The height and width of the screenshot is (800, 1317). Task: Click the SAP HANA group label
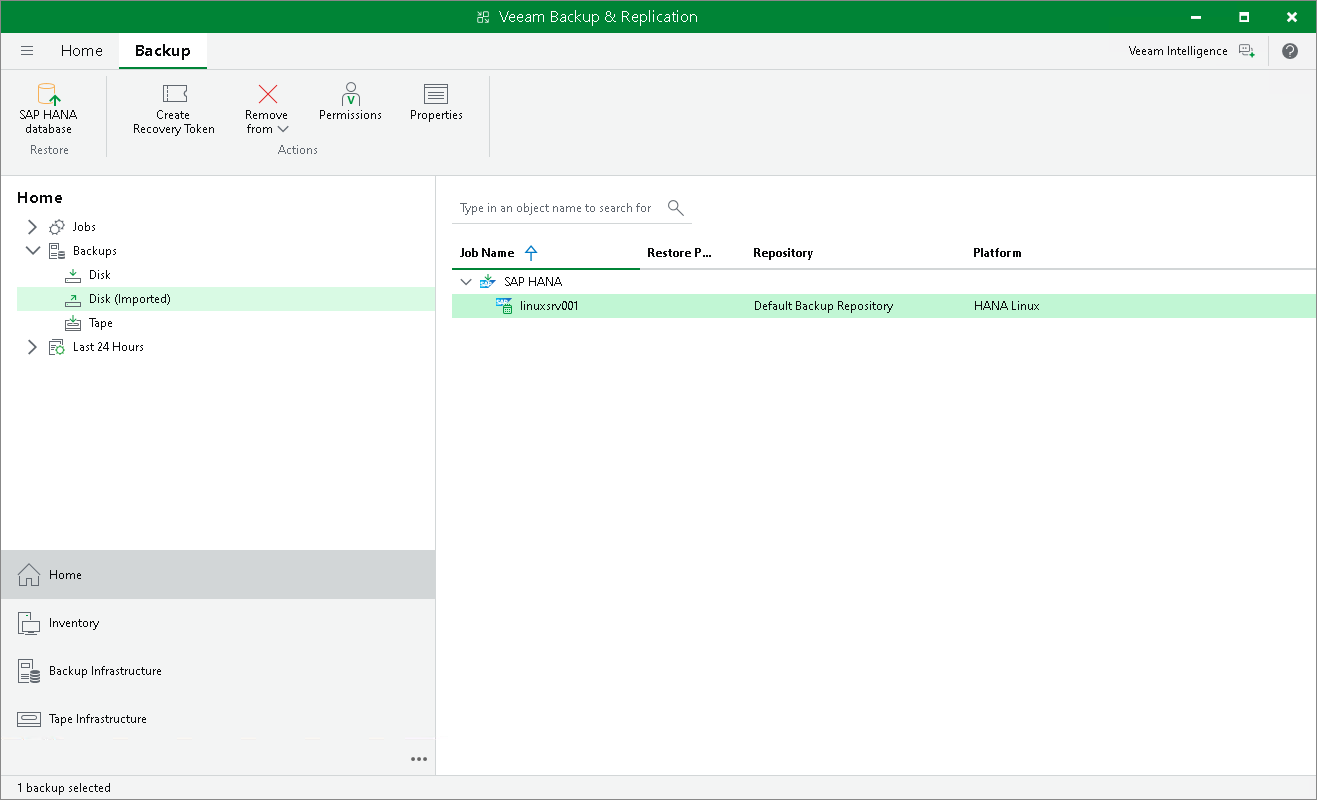pos(533,282)
